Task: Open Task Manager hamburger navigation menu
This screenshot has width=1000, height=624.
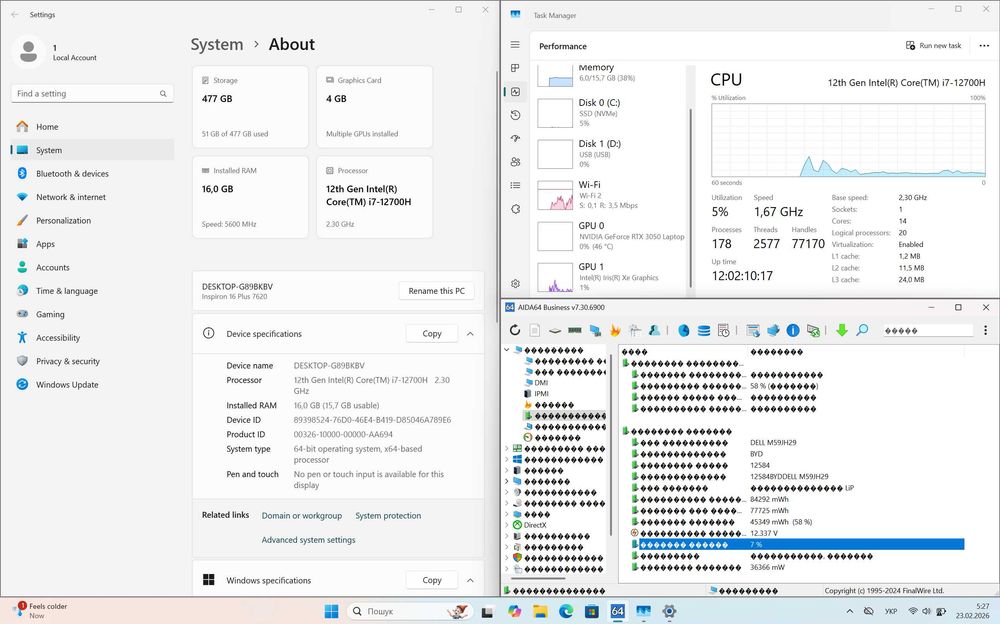Action: click(515, 45)
